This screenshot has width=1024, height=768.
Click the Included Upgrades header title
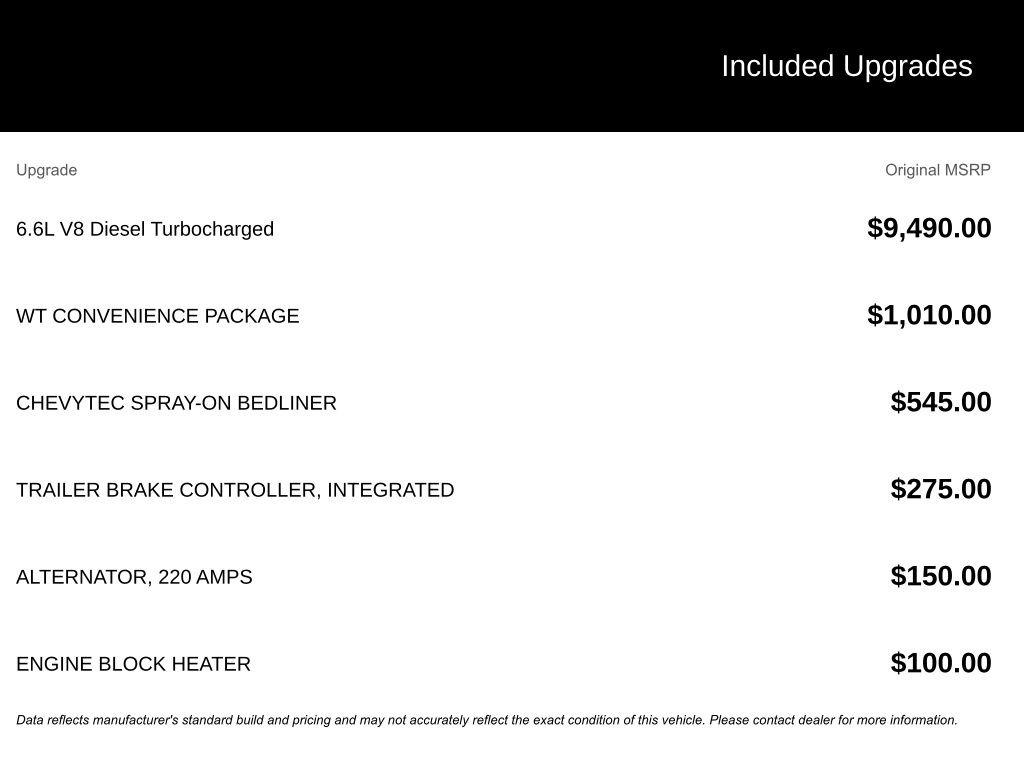click(x=846, y=66)
